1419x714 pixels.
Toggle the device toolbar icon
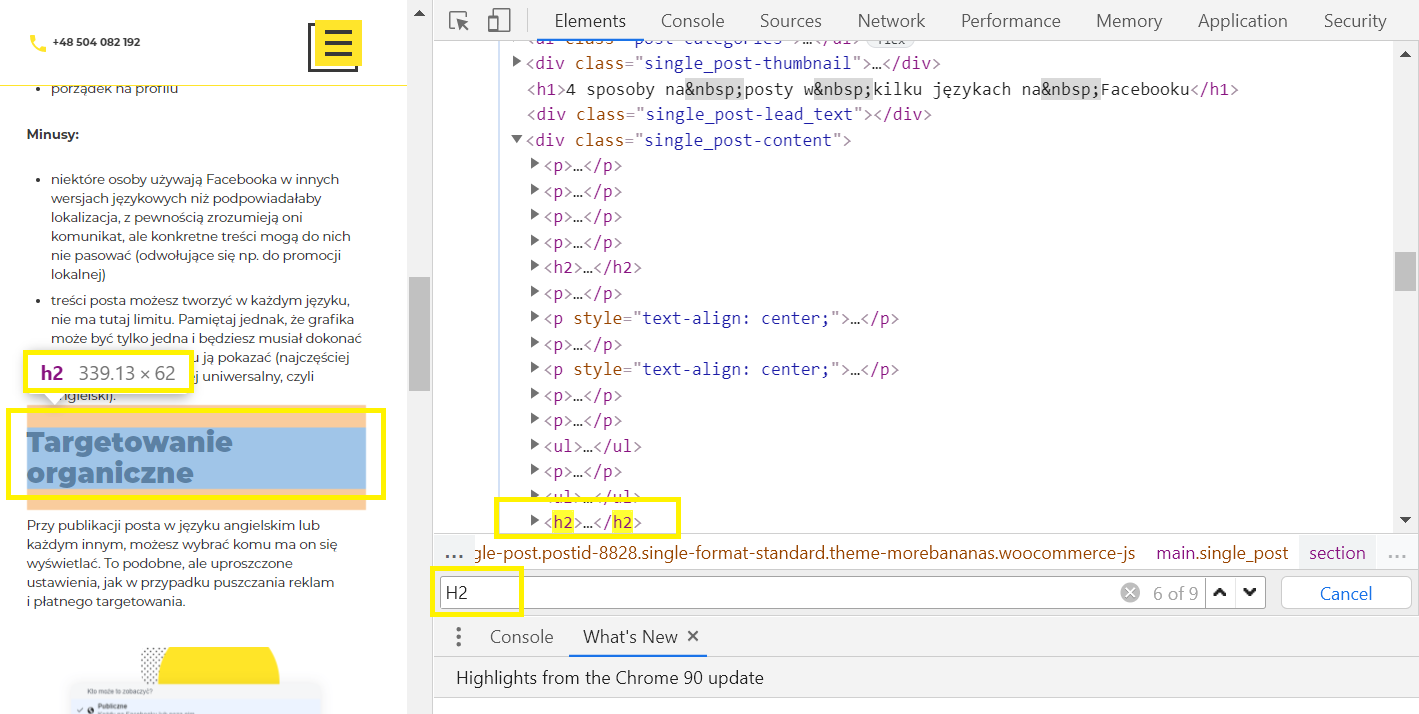click(499, 21)
